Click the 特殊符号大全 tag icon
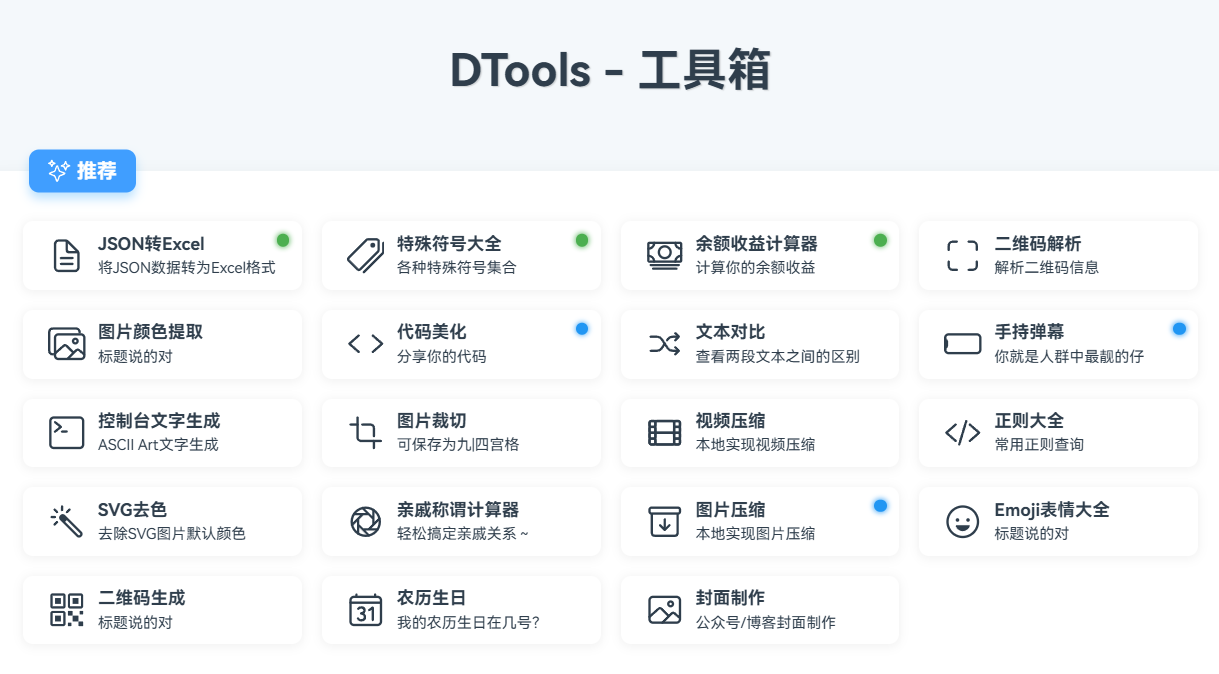The width and height of the screenshot is (1219, 674). click(x=365, y=256)
